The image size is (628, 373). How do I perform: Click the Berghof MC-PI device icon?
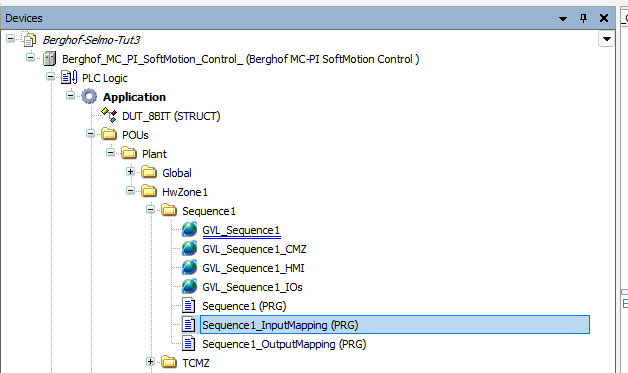click(x=49, y=59)
